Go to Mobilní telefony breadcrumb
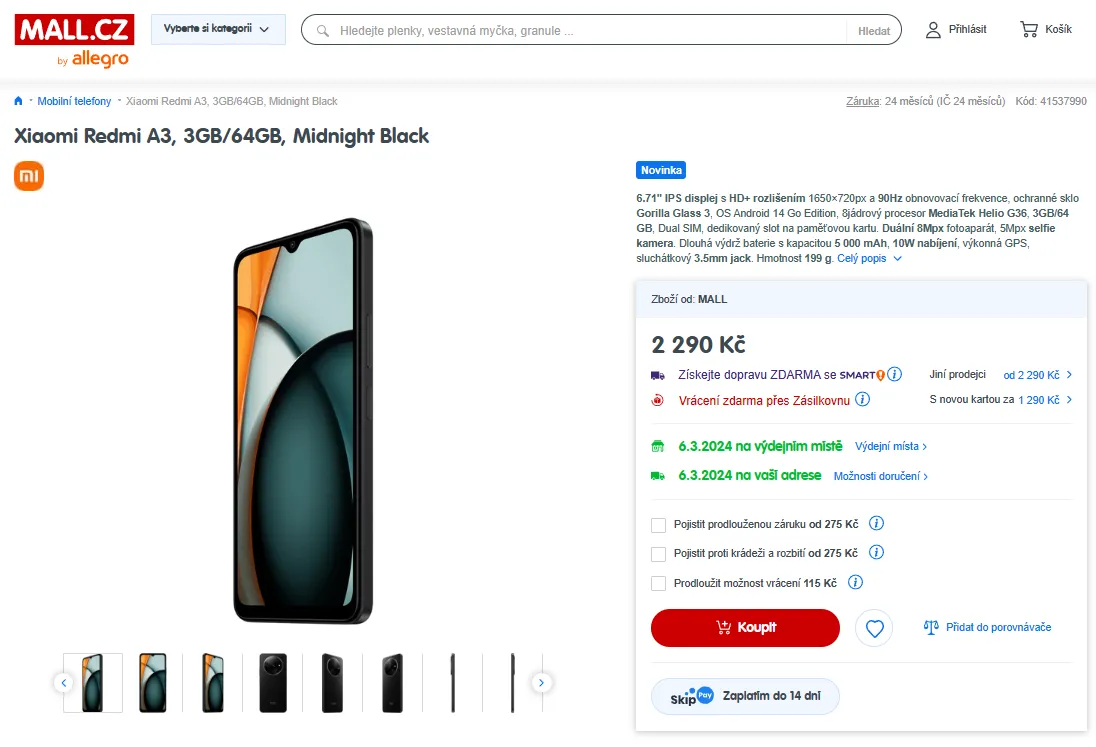Image resolution: width=1096 pixels, height=747 pixels. (74, 101)
